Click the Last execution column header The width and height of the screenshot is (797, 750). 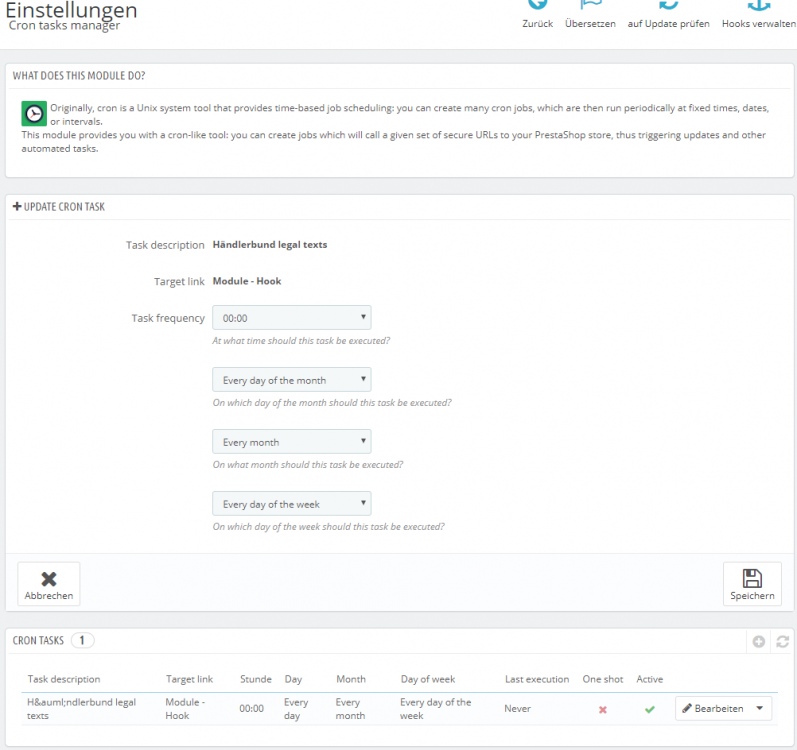pyautogui.click(x=537, y=679)
